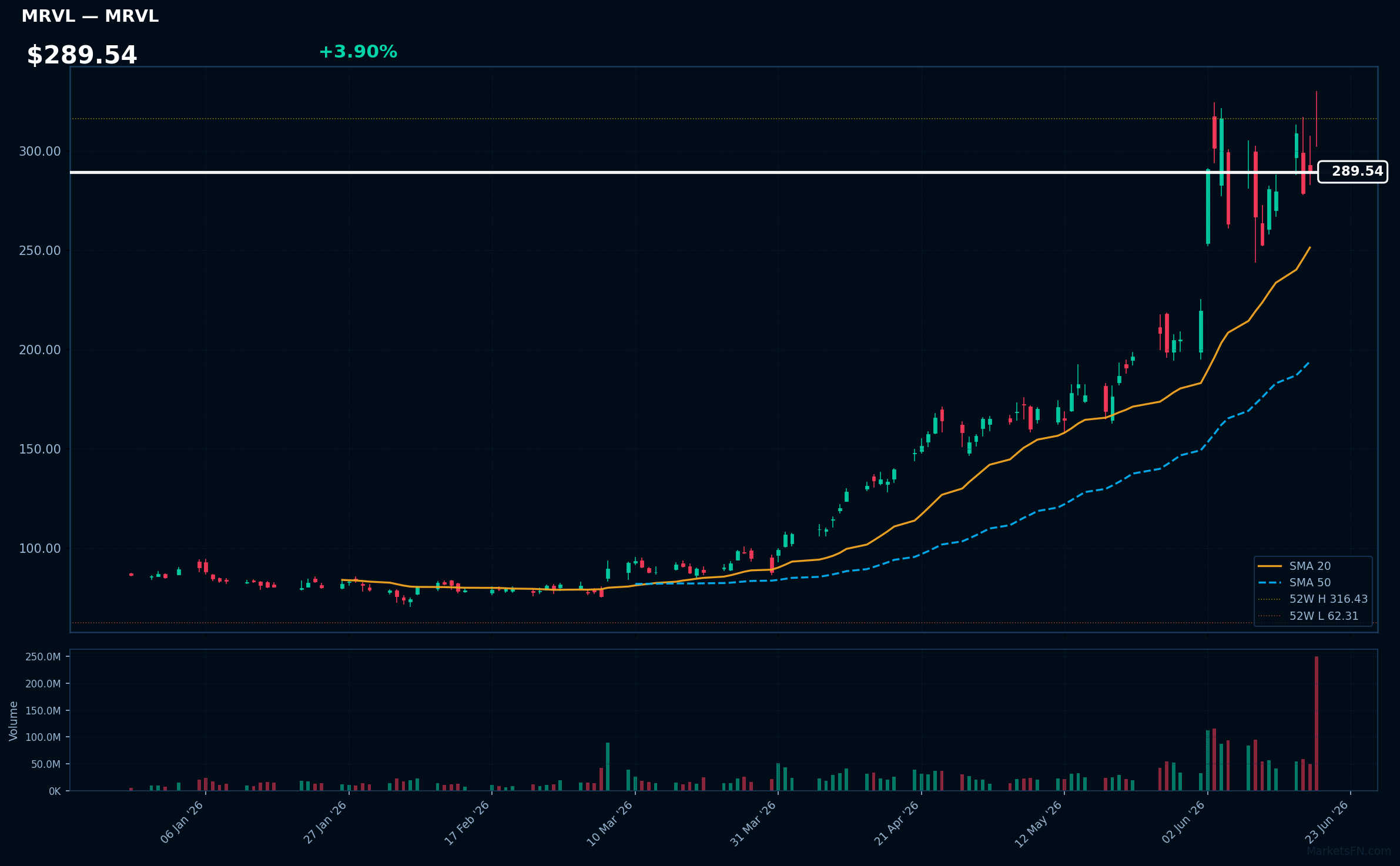Click the 100.00 price axis label
The width and height of the screenshot is (1400, 866).
tap(40, 549)
